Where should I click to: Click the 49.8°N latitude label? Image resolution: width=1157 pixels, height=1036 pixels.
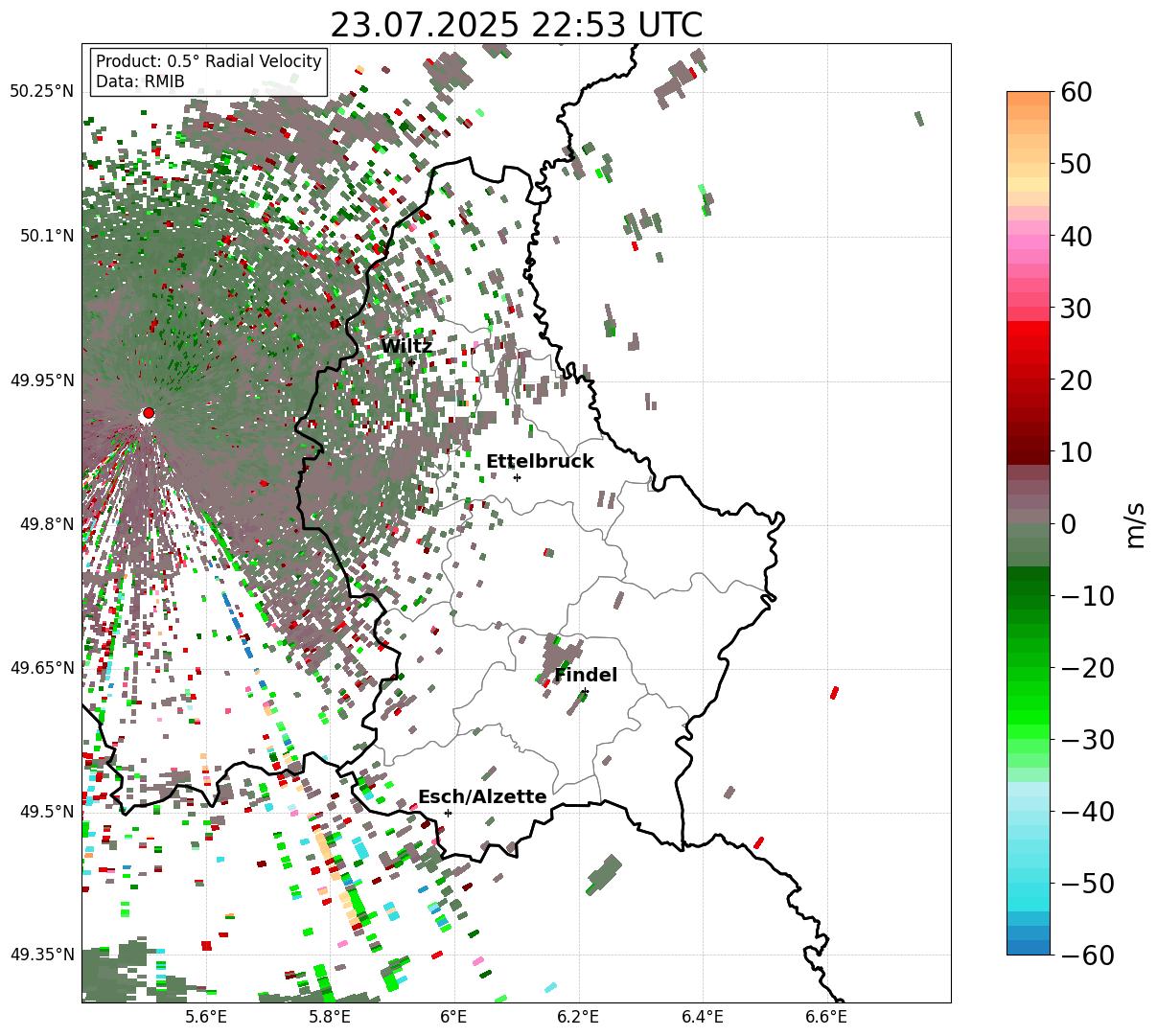pyautogui.click(x=47, y=524)
